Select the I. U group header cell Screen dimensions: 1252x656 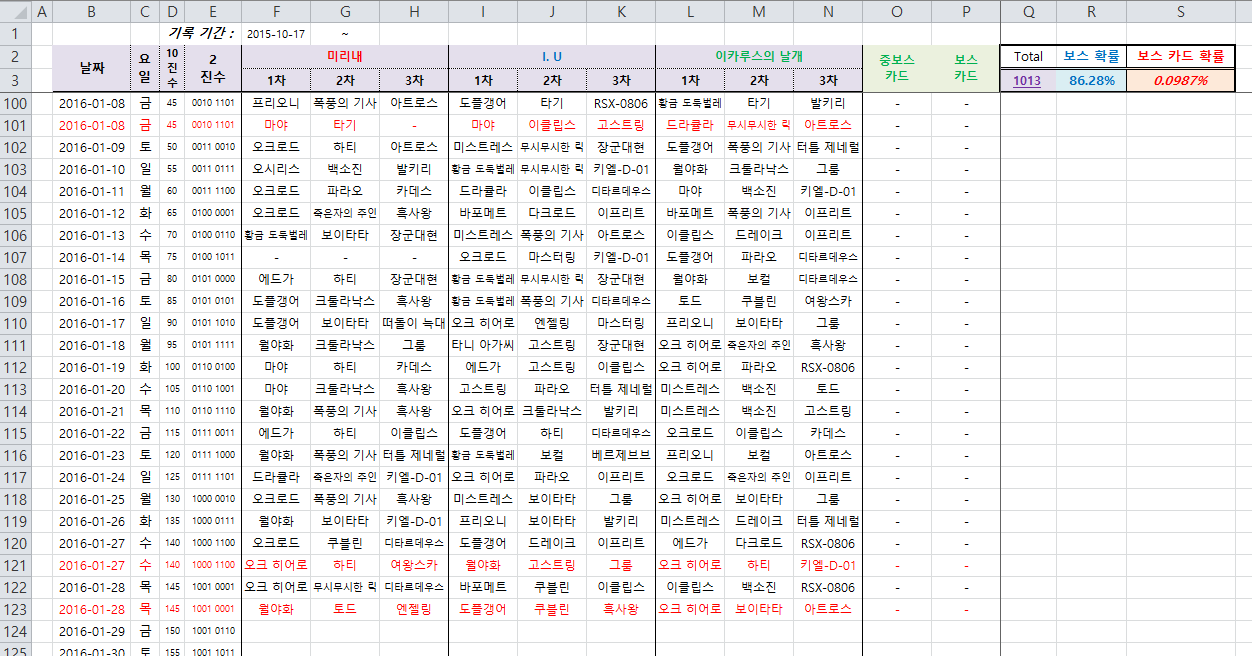tap(551, 56)
